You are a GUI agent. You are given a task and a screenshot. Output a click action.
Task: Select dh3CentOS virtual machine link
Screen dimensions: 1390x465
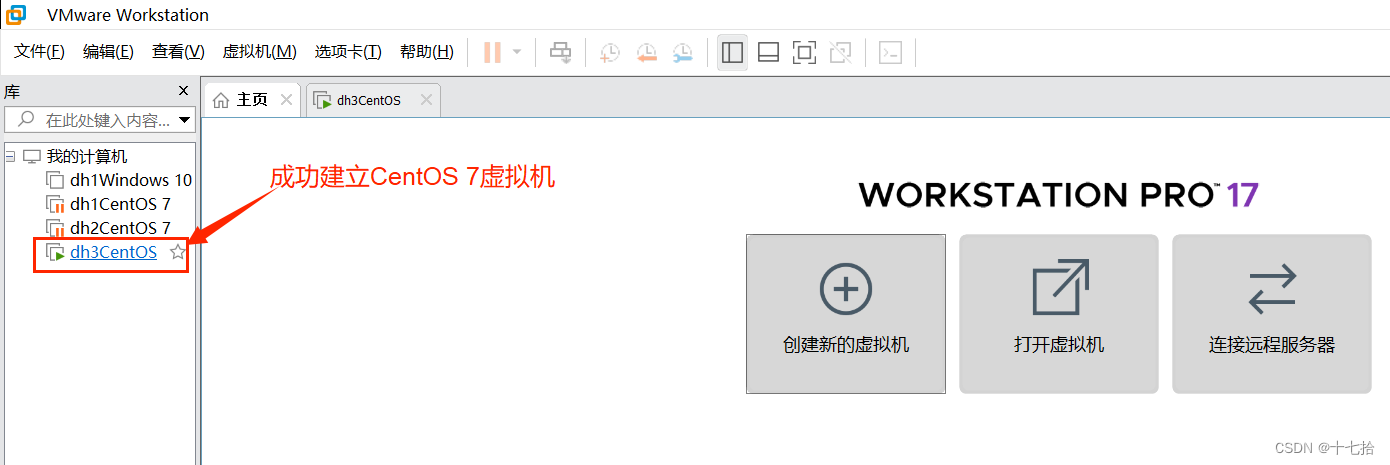[x=113, y=252]
